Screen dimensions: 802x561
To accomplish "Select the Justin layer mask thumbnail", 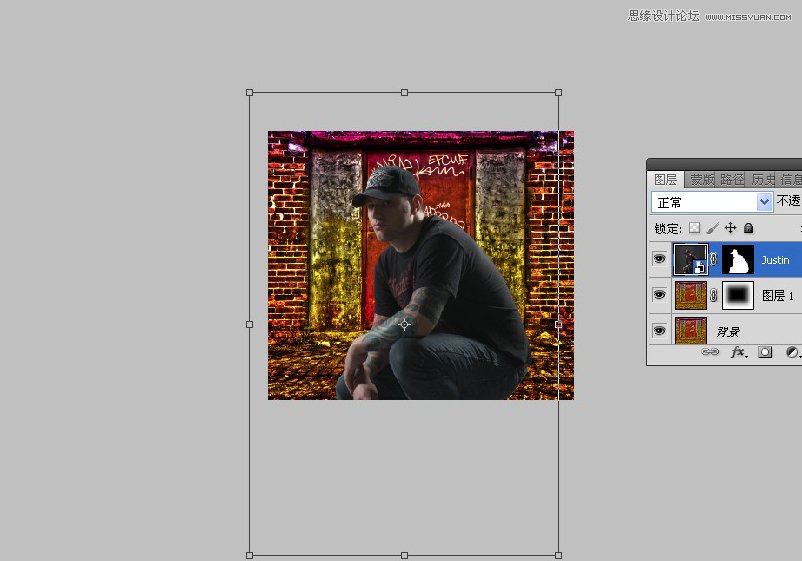I will click(x=738, y=259).
